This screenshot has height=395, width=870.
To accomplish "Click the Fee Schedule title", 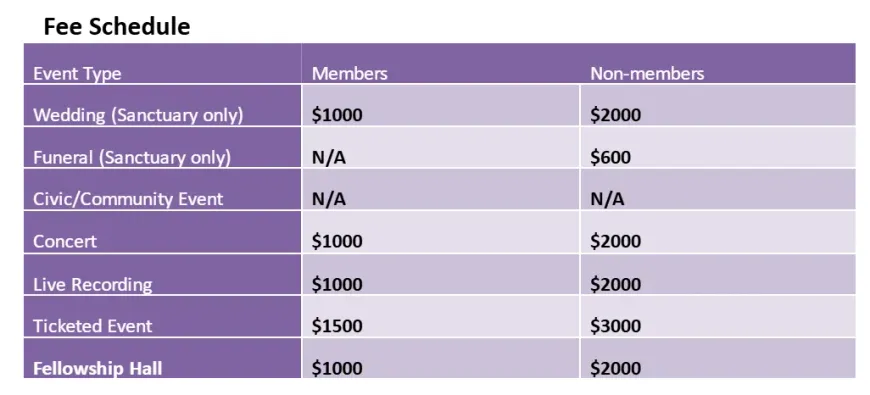I will coord(117,27).
